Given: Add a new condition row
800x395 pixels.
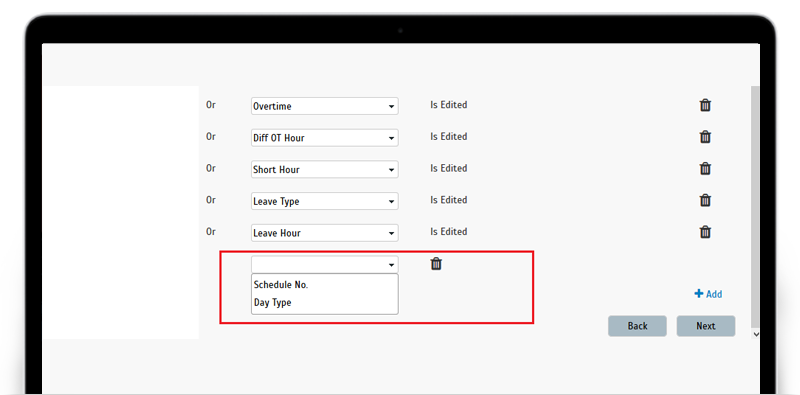Looking at the screenshot, I should pos(708,294).
